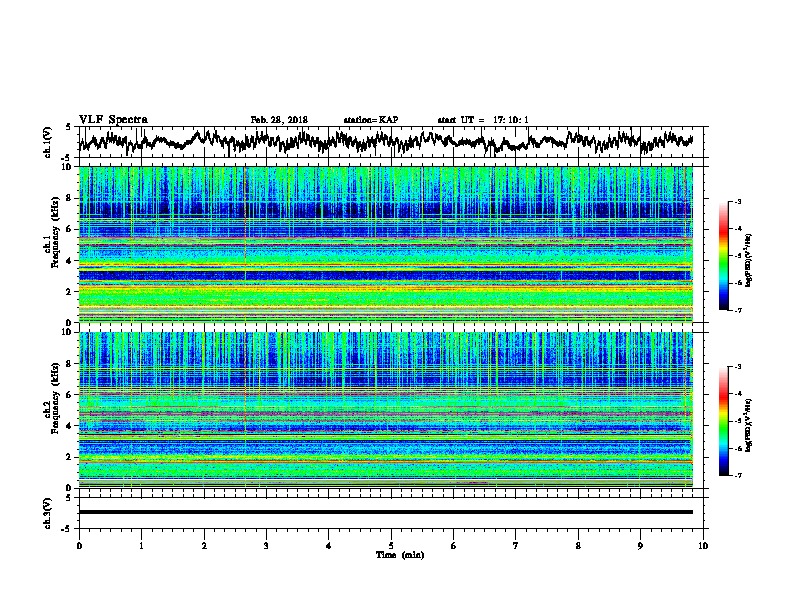This screenshot has width=792, height=612.
Task: Click the "10" kHz tick on ch.1 frequency axis
Action: (68, 167)
